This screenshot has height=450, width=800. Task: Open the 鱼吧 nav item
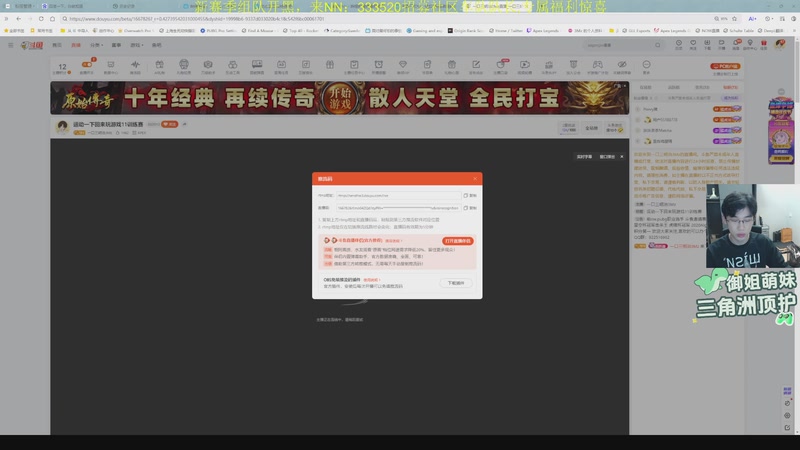click(x=157, y=45)
